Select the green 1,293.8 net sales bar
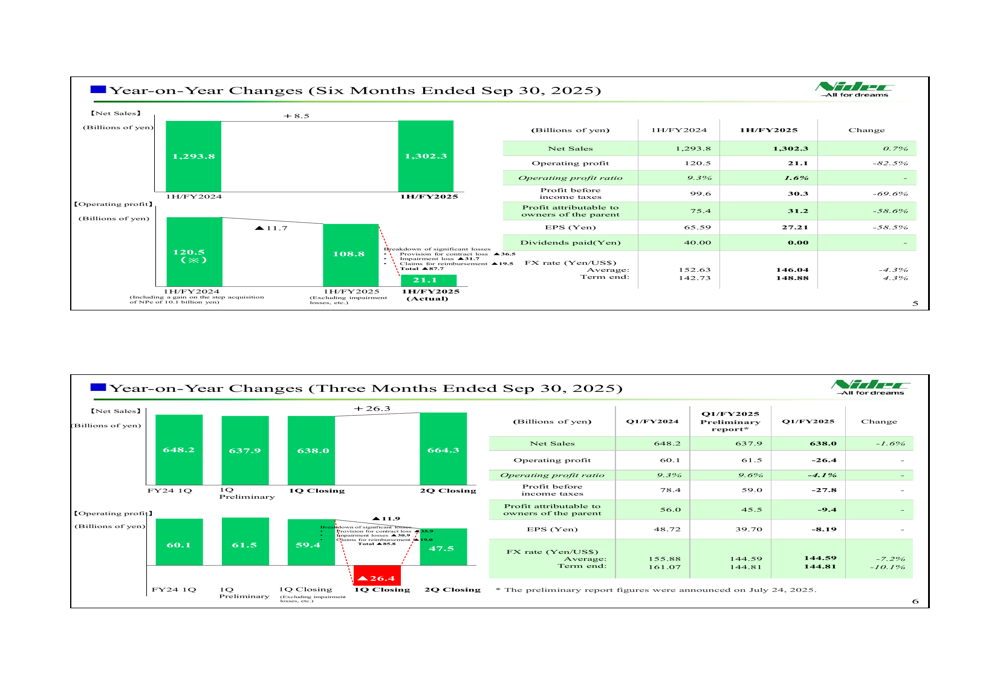Image resolution: width=1000 pixels, height=685 pixels. coord(193,156)
